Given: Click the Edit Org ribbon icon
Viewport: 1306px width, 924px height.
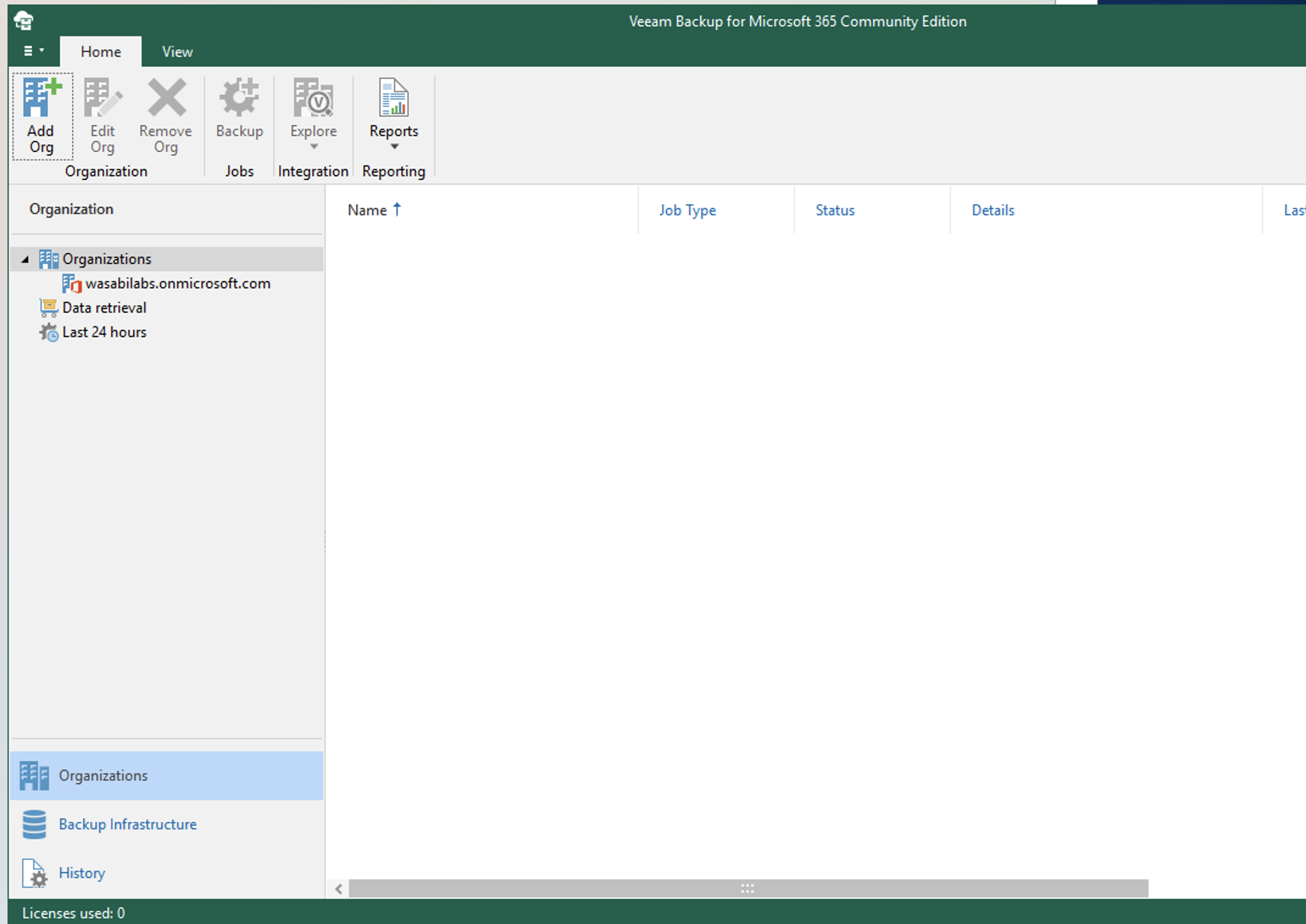Looking at the screenshot, I should [x=103, y=98].
